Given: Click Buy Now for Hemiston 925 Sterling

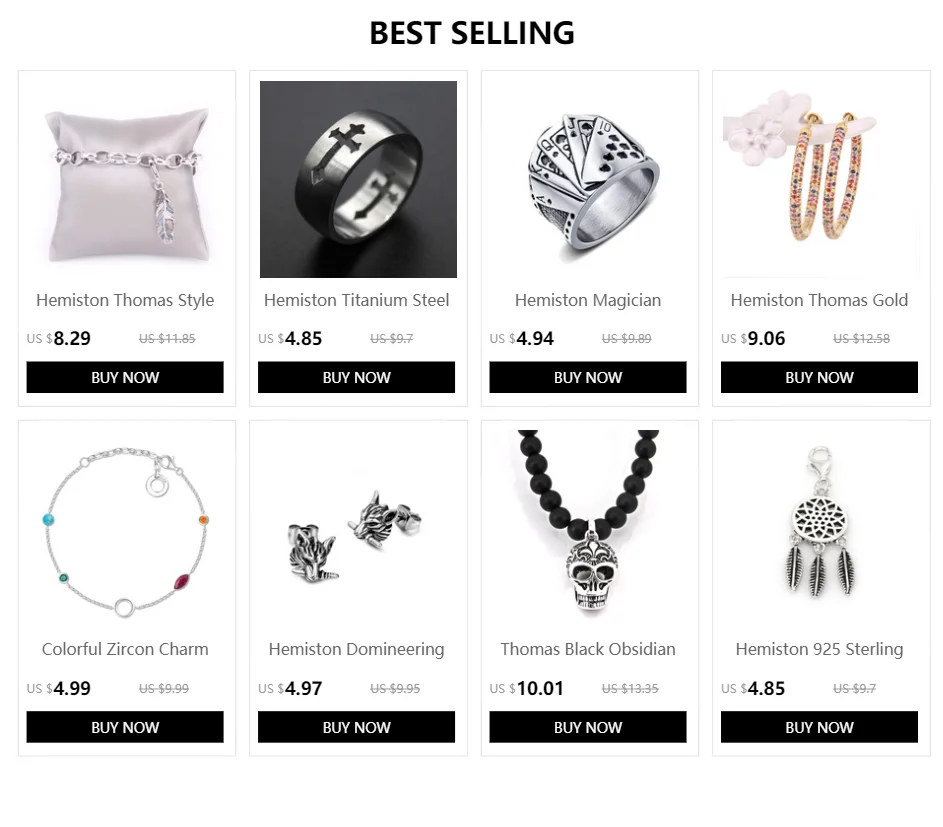Looking at the screenshot, I should pyautogui.click(x=819, y=727).
